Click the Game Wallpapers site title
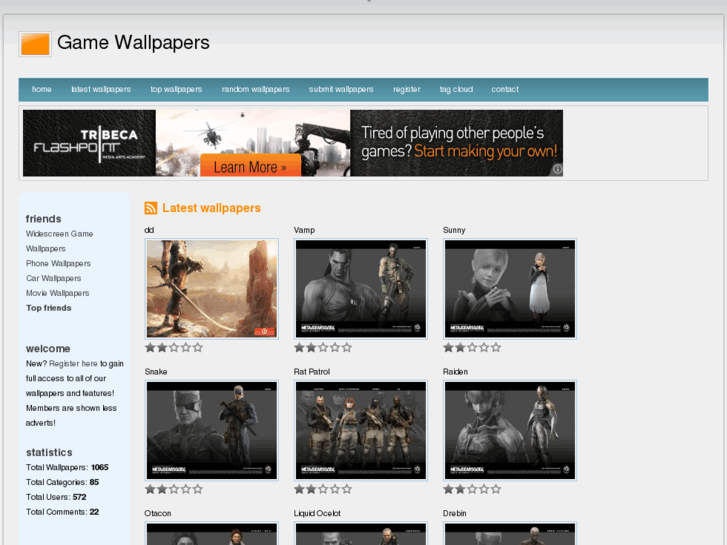Screen dimensions: 727x545 (134, 43)
